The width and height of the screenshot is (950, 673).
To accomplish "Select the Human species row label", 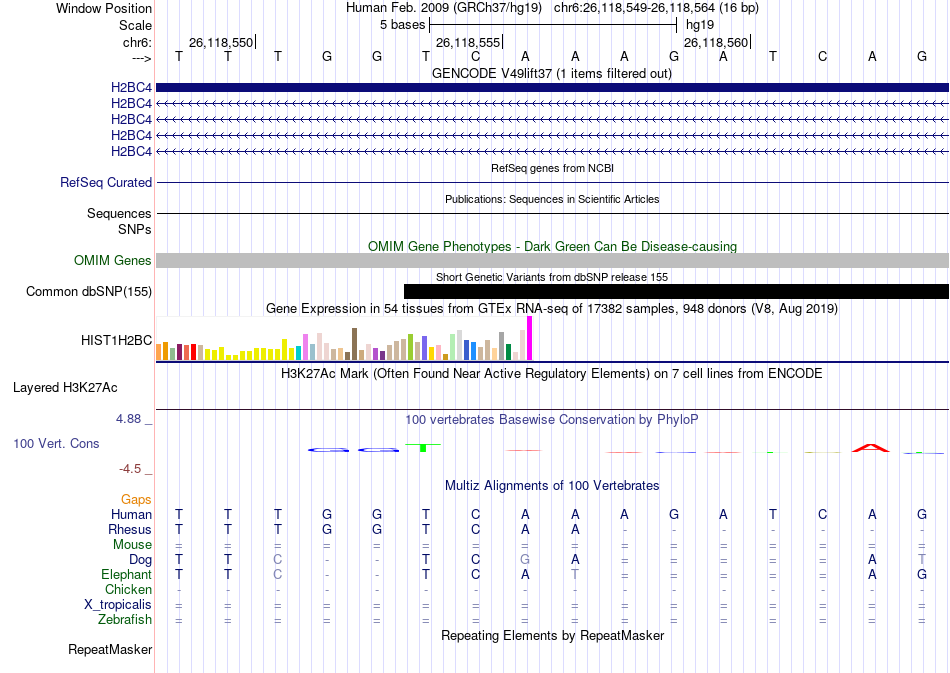I will pos(131,514).
